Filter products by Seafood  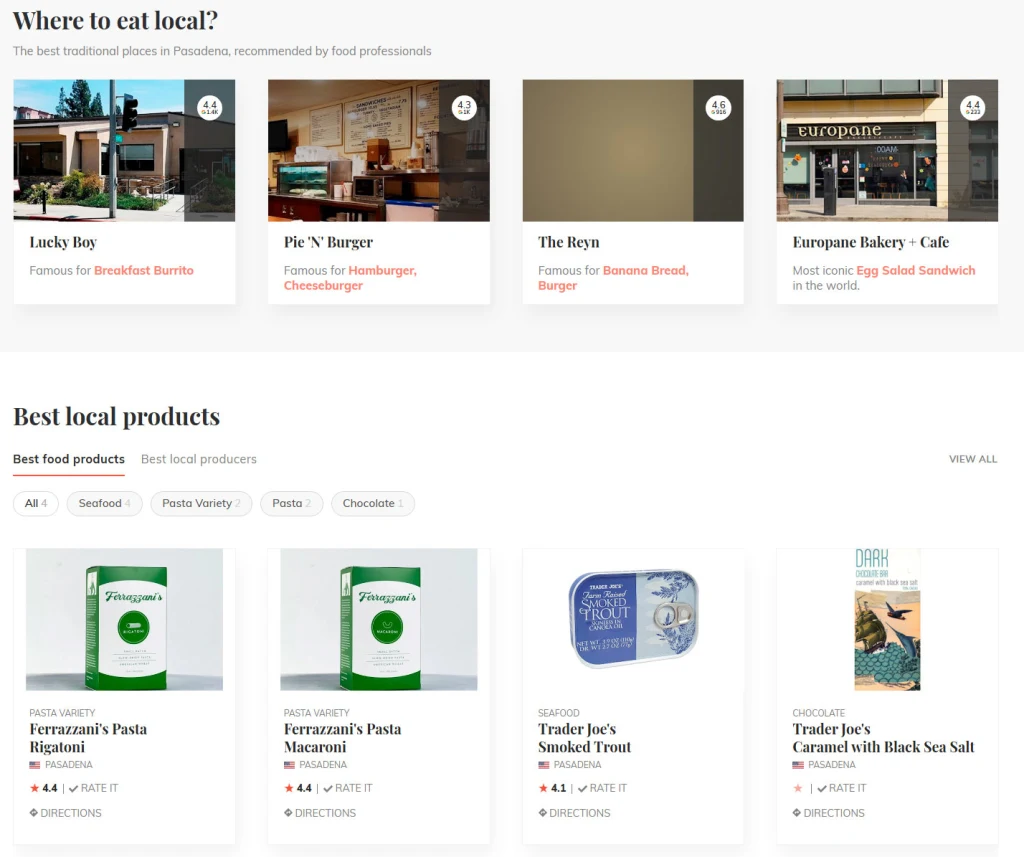(x=104, y=504)
